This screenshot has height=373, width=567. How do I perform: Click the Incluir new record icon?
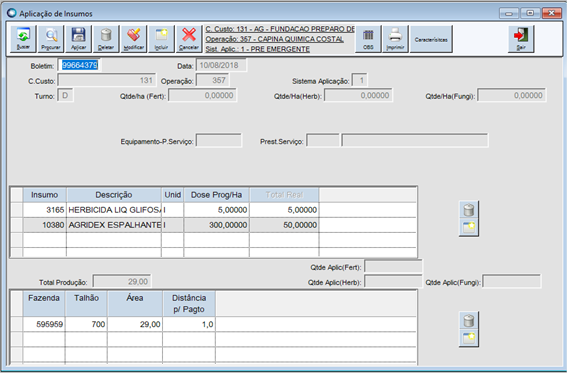[161, 39]
